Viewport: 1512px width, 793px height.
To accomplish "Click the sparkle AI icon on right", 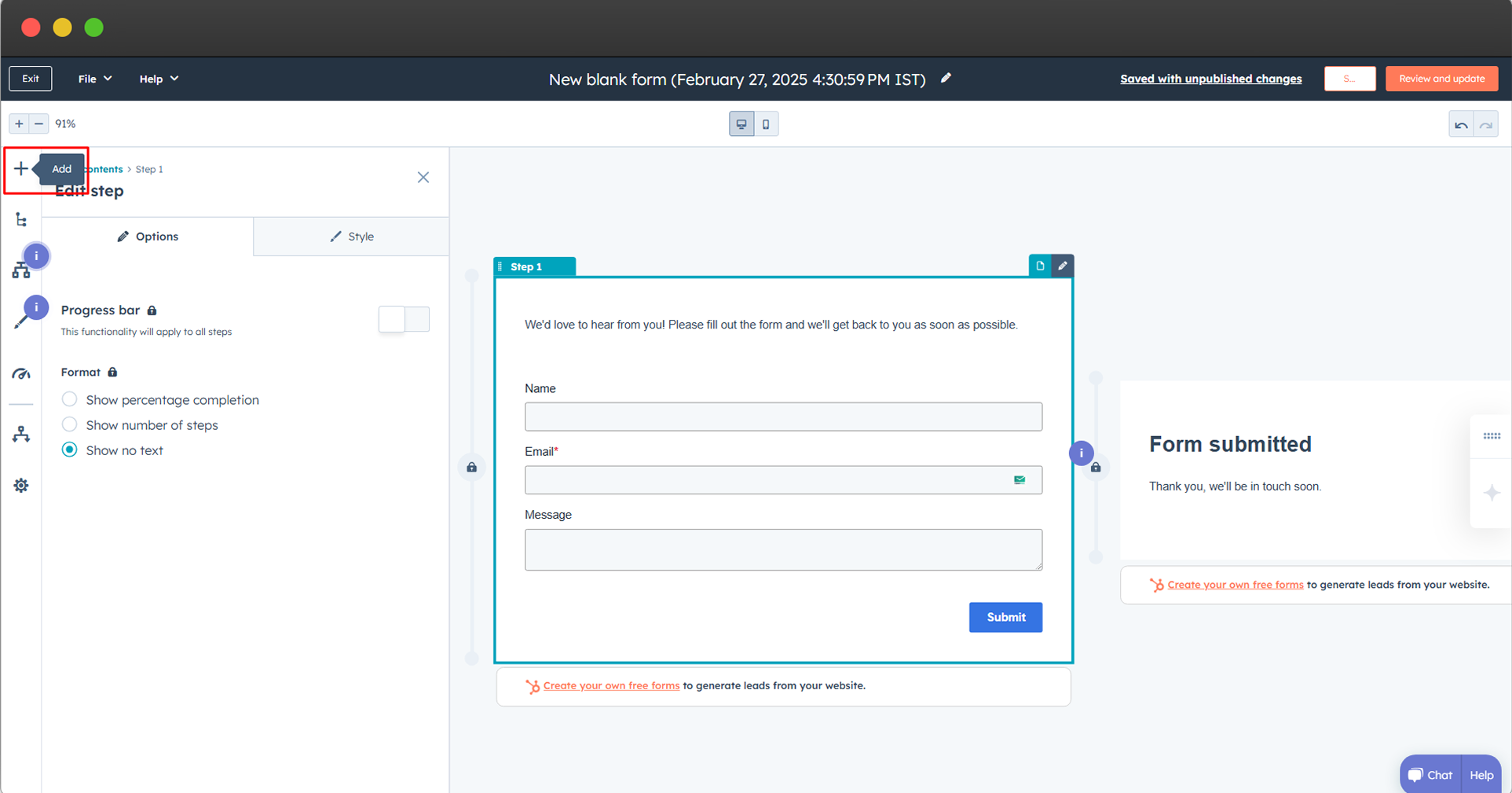I will coord(1492,493).
